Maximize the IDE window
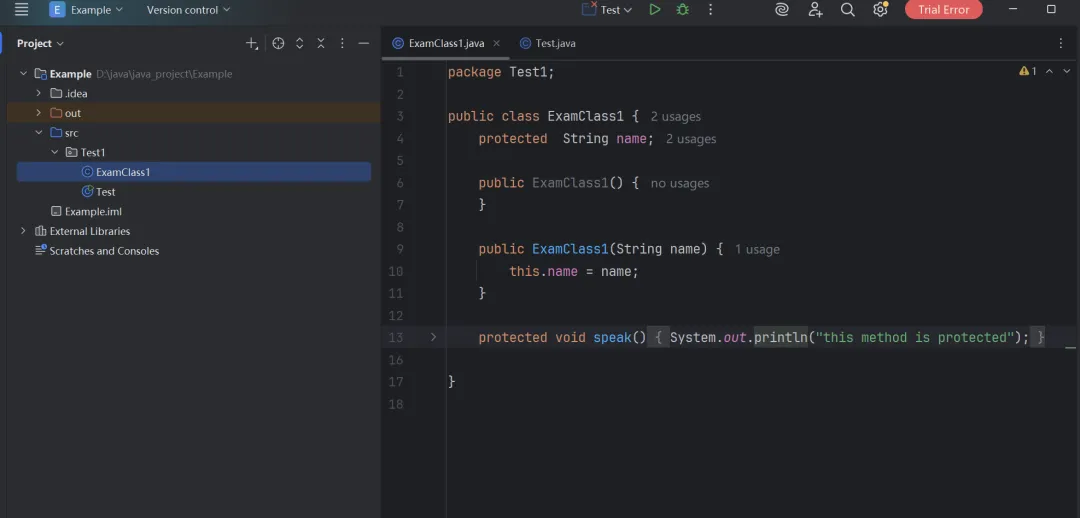This screenshot has height=518, width=1080. 1051,10
